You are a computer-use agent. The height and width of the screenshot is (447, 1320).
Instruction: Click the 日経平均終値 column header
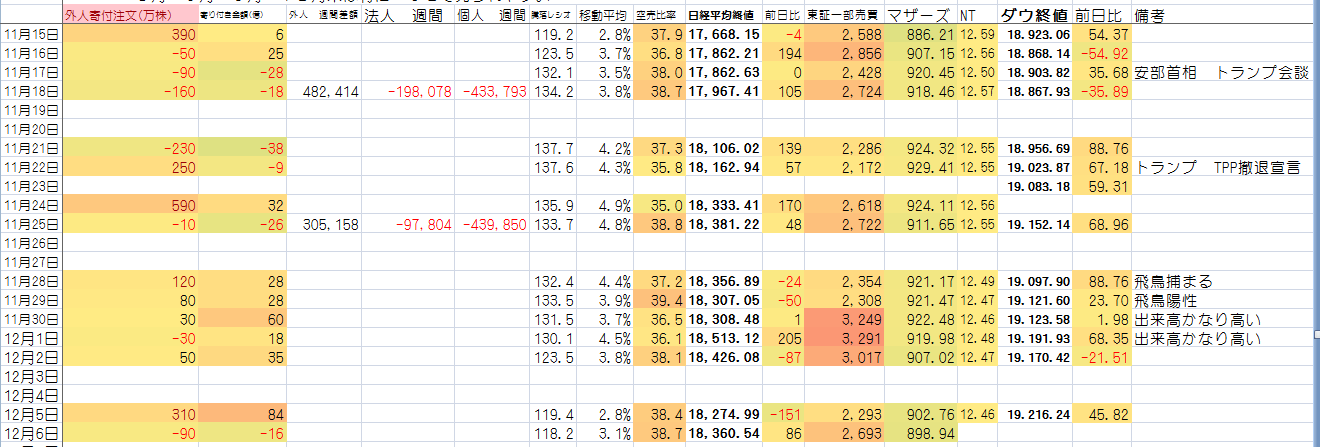pos(723,16)
